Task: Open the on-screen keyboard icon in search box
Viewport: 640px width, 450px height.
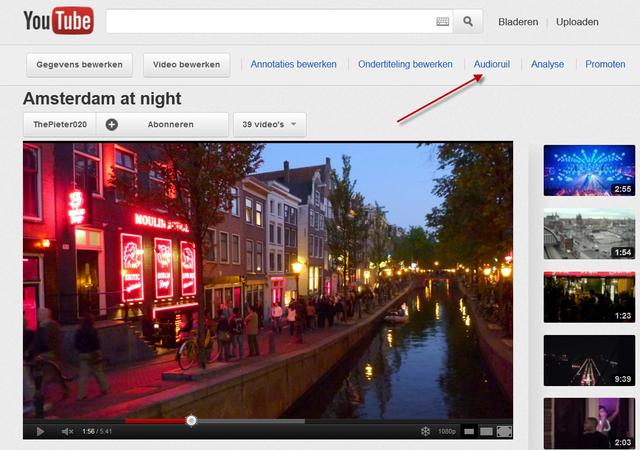Action: (x=443, y=21)
